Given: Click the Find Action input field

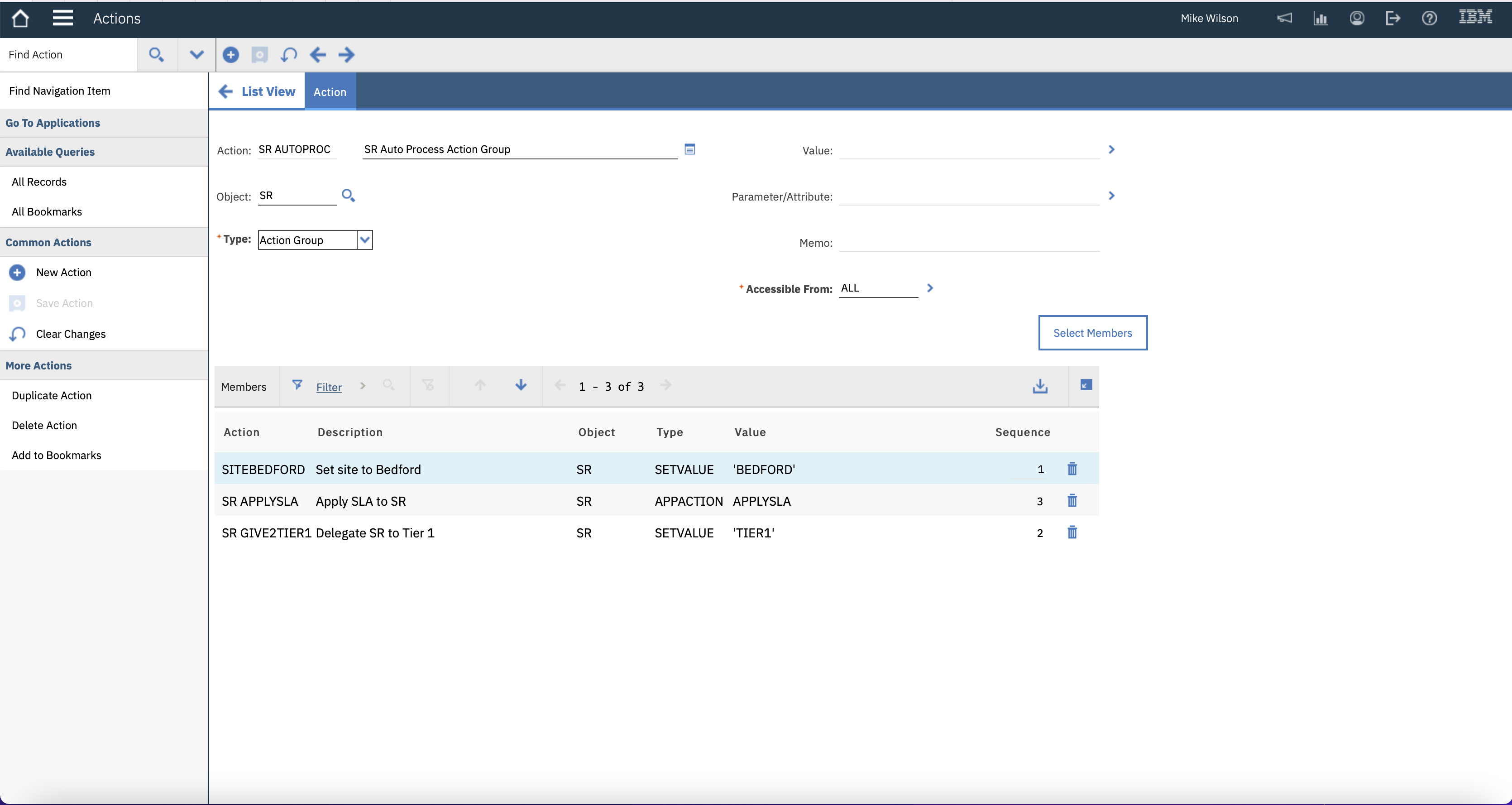Looking at the screenshot, I should pyautogui.click(x=69, y=55).
